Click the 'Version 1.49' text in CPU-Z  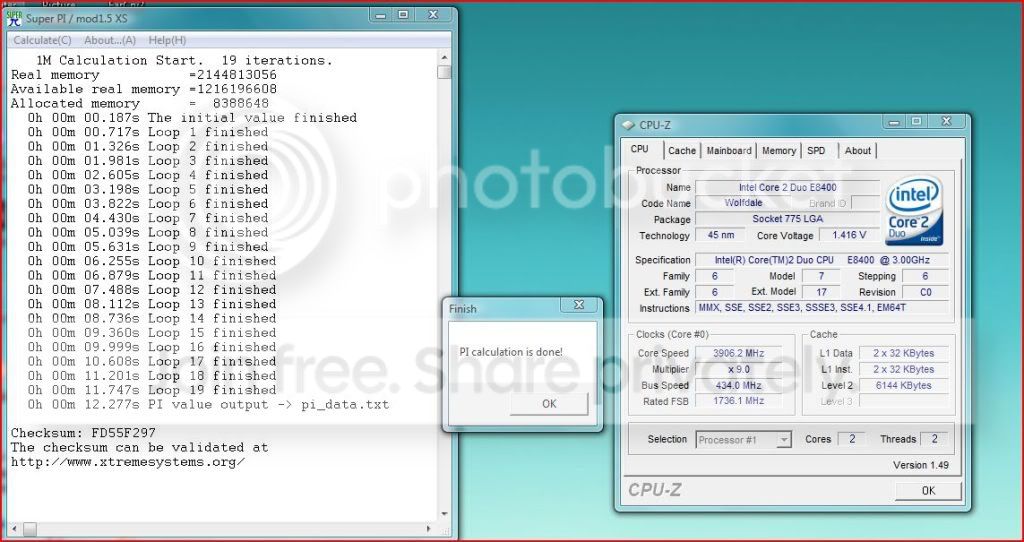click(x=921, y=465)
